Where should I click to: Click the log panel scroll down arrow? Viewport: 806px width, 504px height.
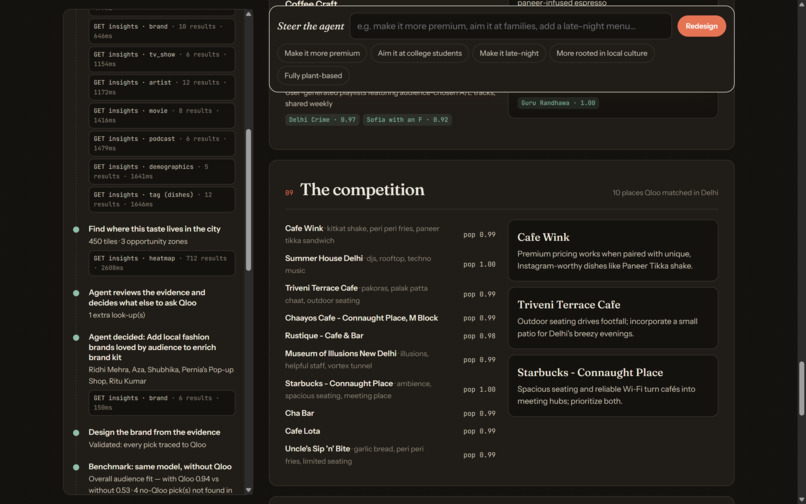[248, 490]
